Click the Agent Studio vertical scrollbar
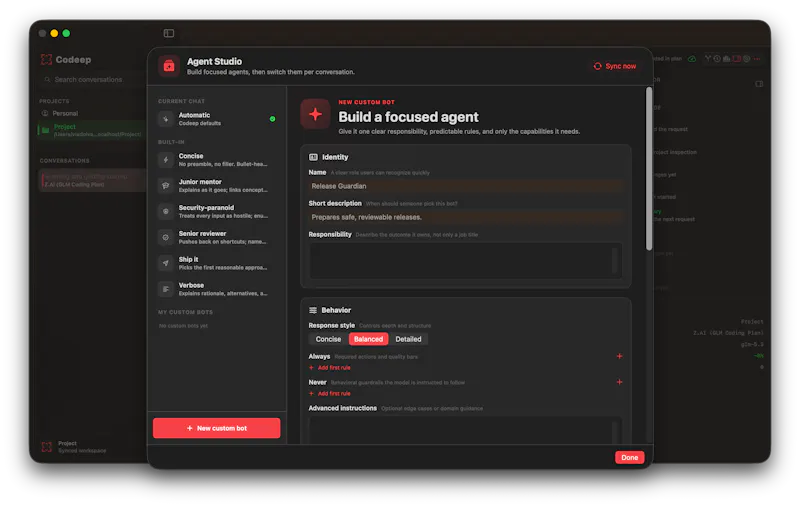This screenshot has height=508, width=800. 649,169
